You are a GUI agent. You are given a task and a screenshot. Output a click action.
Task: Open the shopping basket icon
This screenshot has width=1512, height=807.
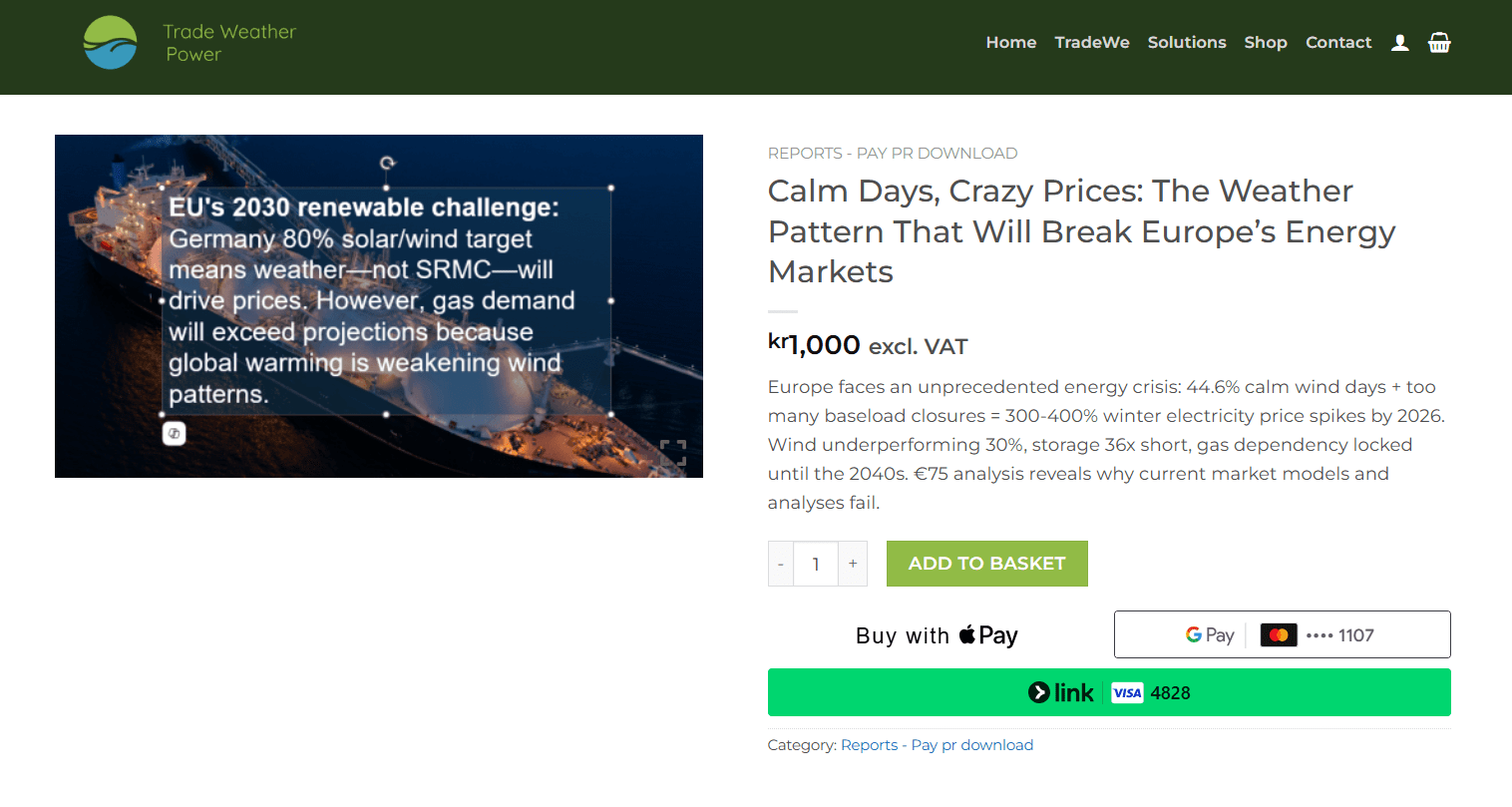point(1438,43)
